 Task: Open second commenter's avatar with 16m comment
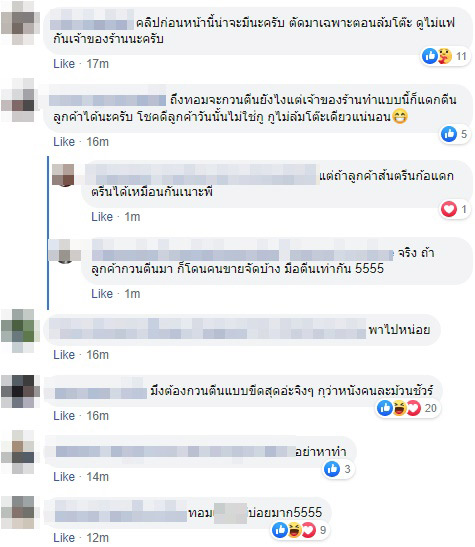click(20, 100)
